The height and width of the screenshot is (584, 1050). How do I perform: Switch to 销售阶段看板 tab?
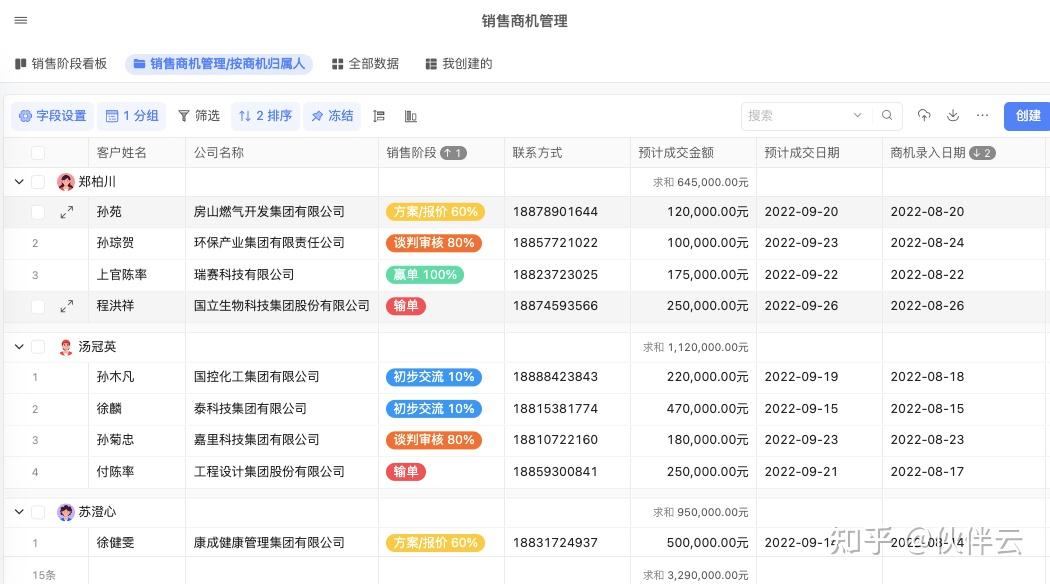pyautogui.click(x=61, y=64)
